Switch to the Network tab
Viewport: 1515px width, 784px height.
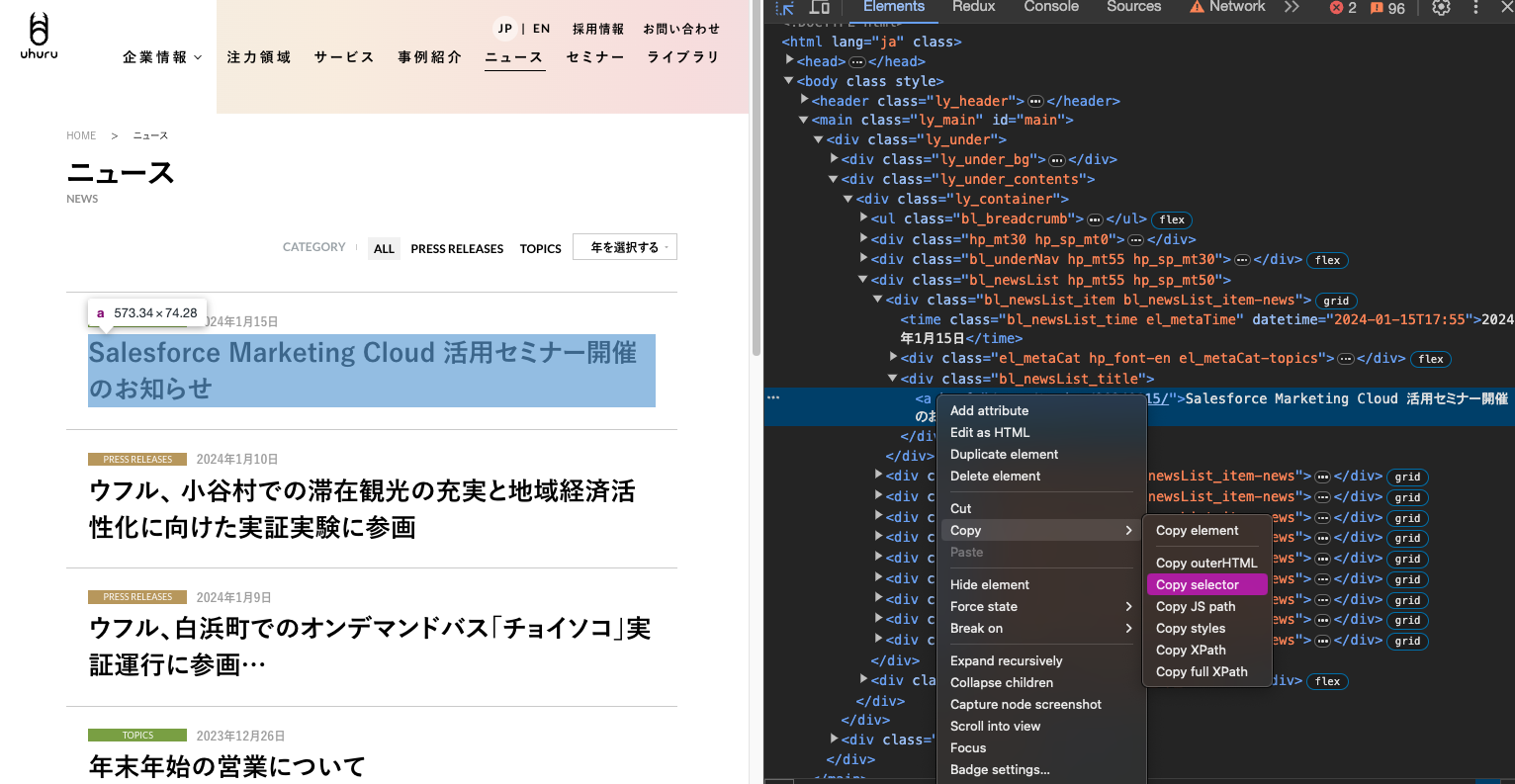(x=1227, y=7)
